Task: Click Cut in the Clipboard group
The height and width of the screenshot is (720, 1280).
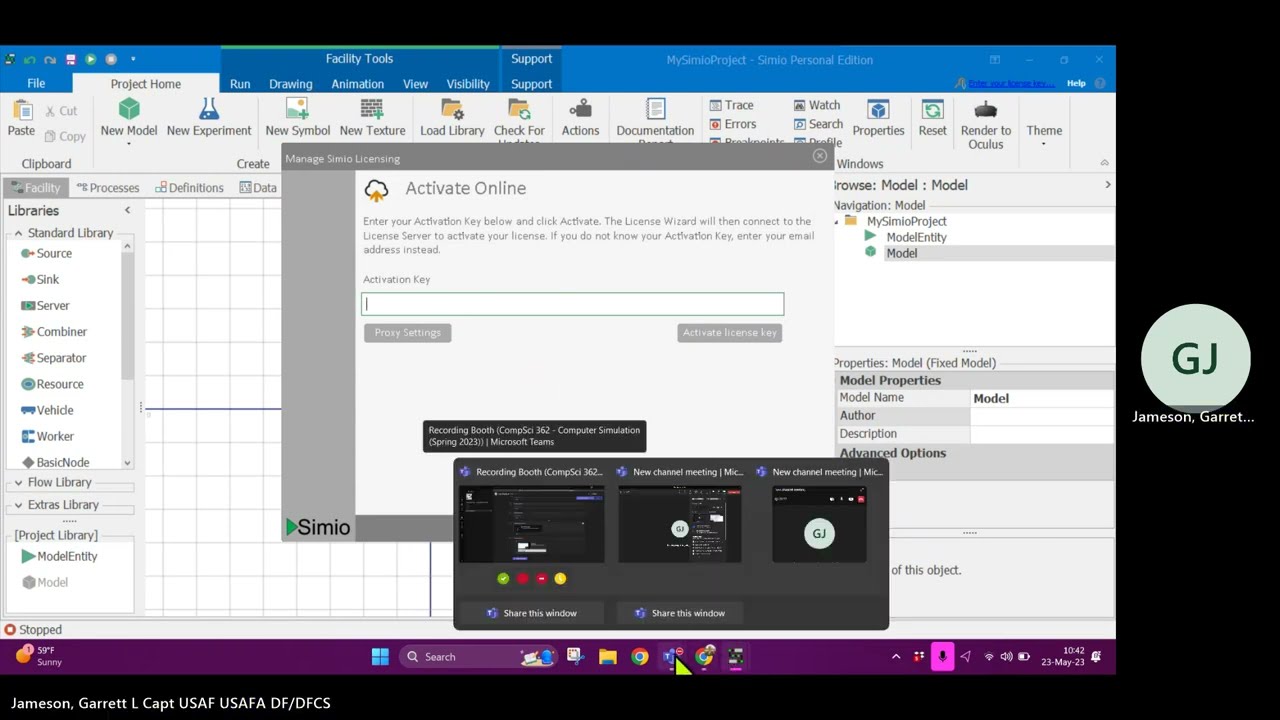Action: point(60,111)
